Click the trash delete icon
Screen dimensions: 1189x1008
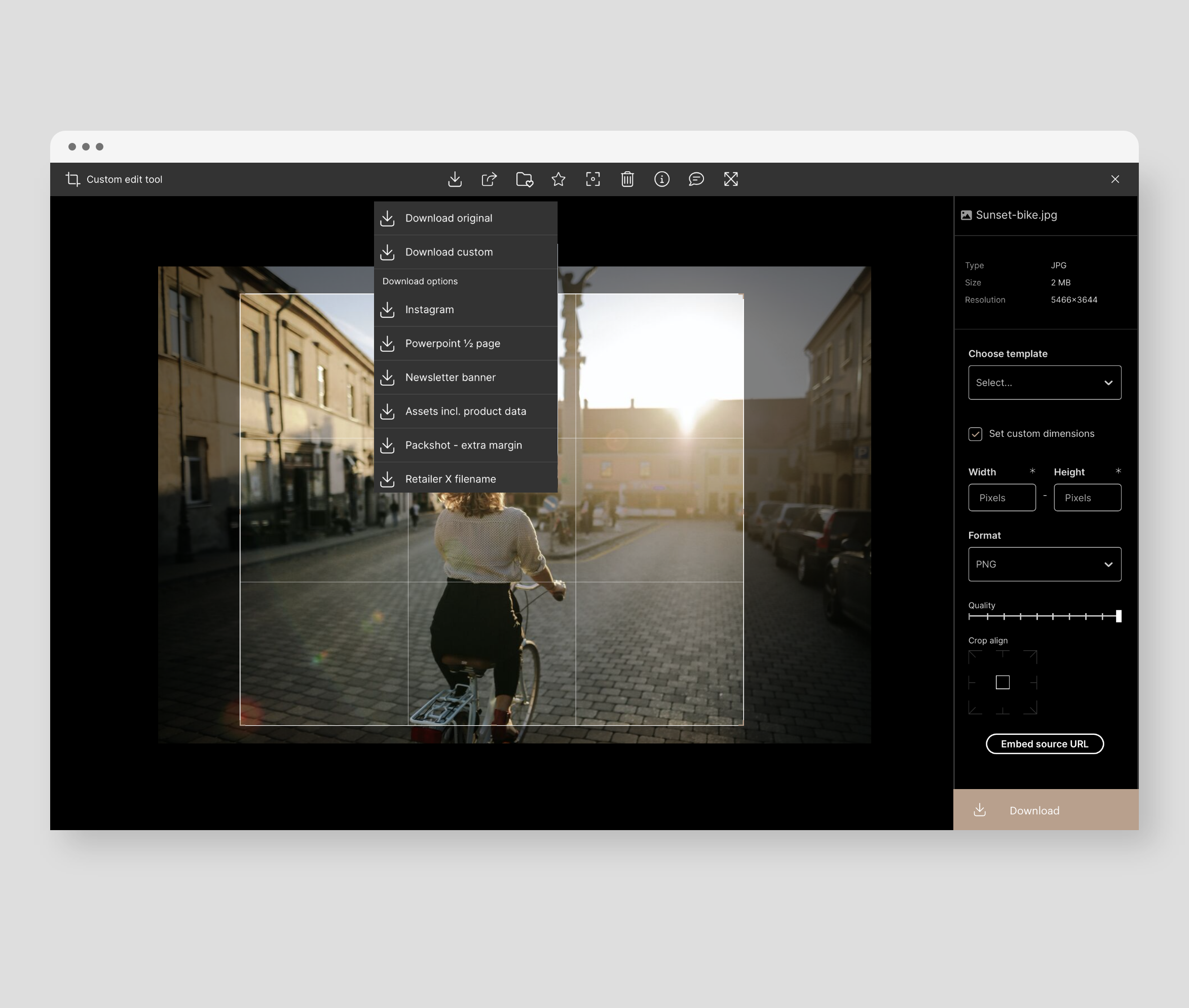pyautogui.click(x=627, y=179)
